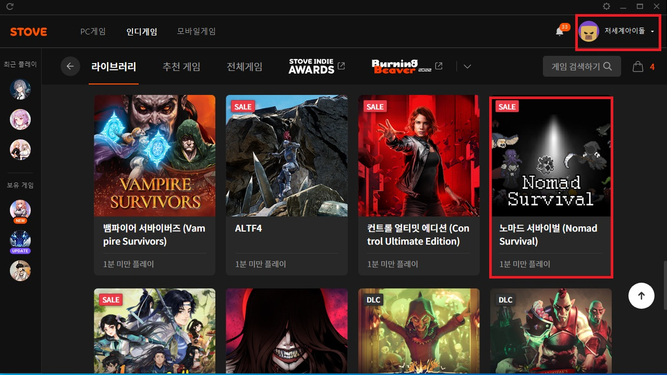Open the game marked NEW in the sidebar

[x=20, y=211]
